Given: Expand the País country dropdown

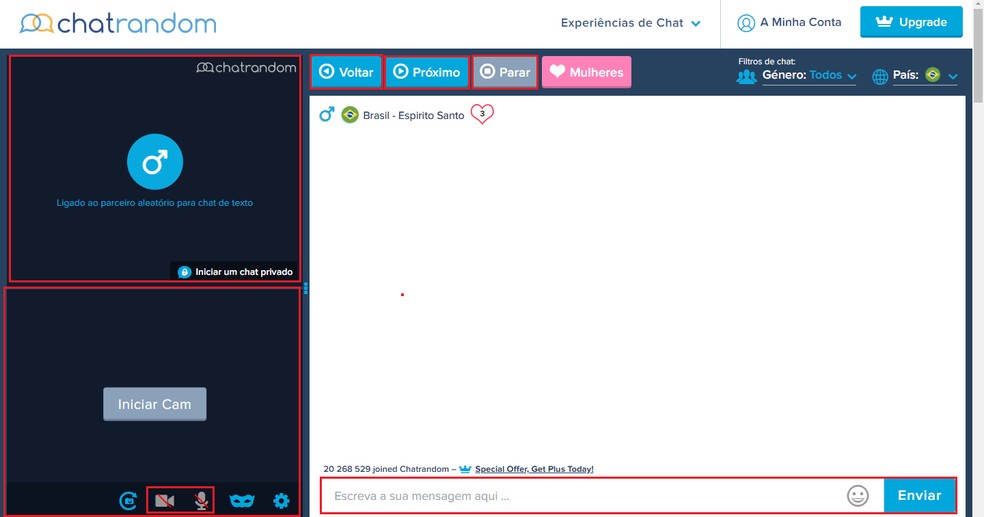Looking at the screenshot, I should [x=926, y=75].
